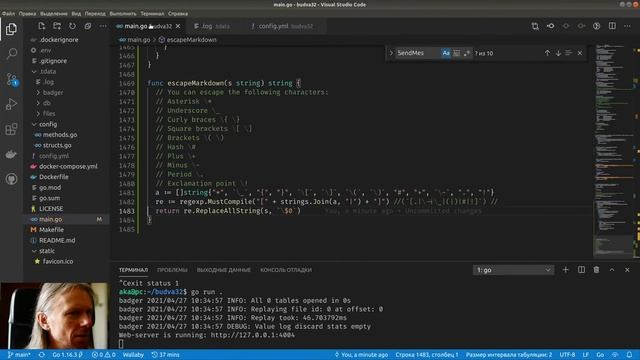
Task: Toggle regular expression in find
Action: click(467, 53)
